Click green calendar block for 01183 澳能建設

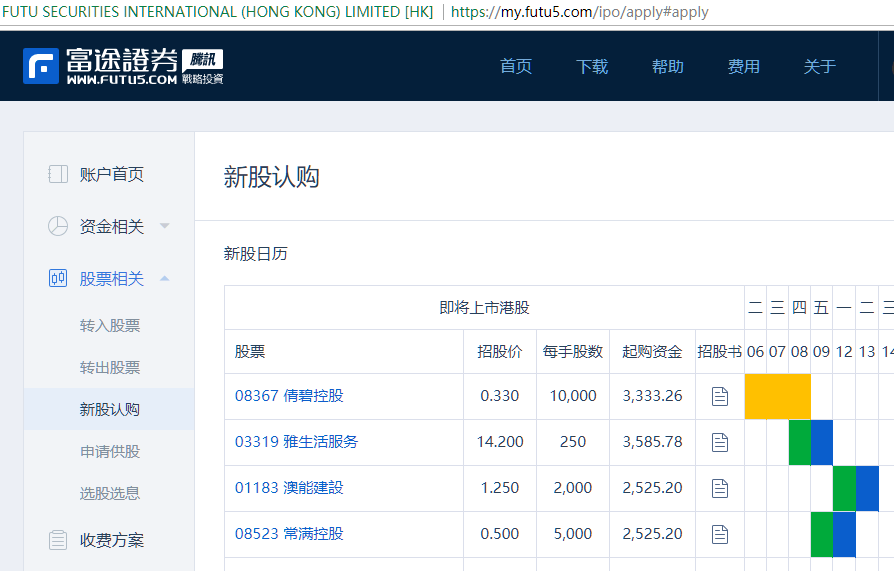pos(844,488)
